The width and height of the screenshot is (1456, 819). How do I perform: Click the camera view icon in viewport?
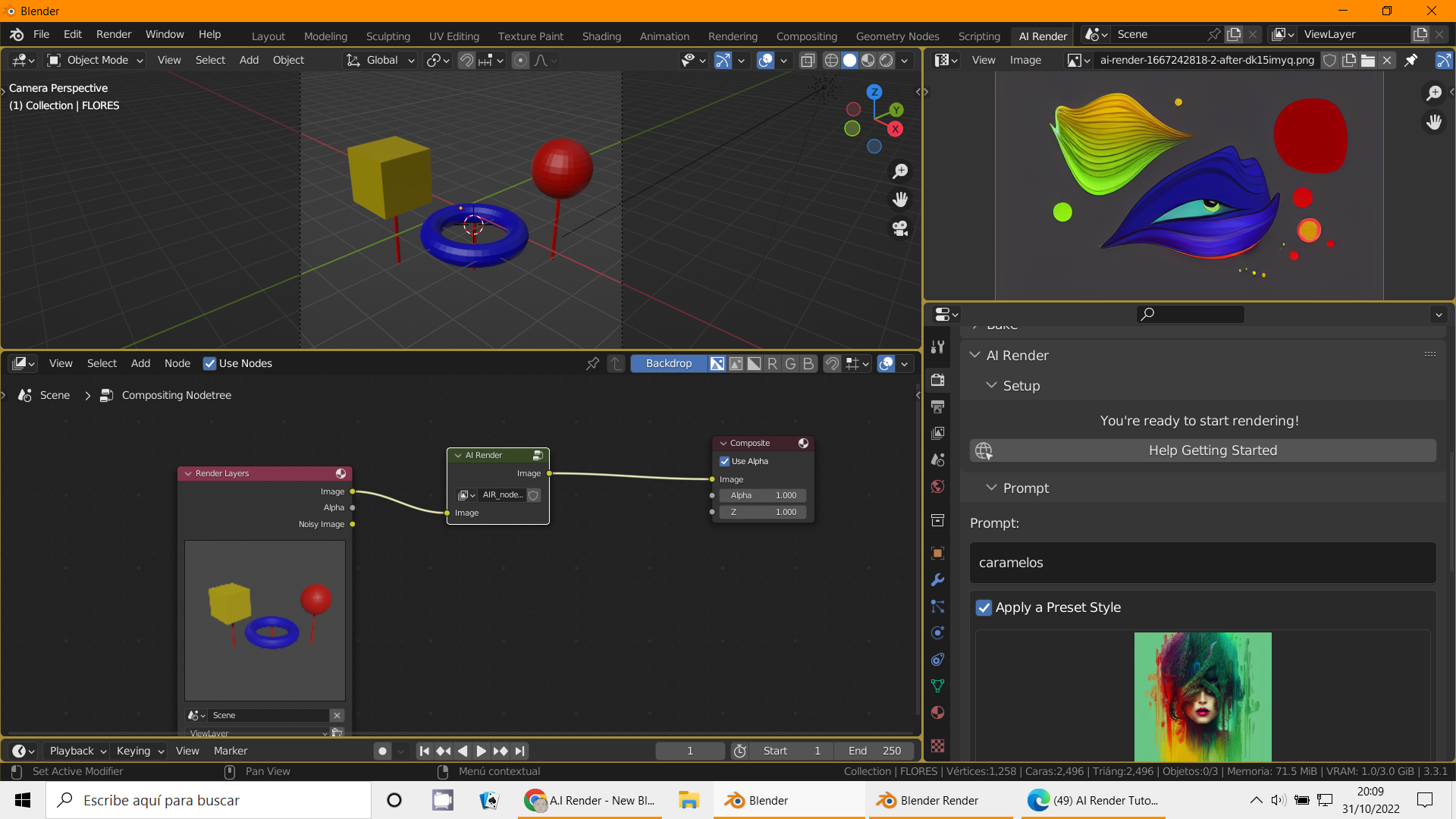coord(900,228)
